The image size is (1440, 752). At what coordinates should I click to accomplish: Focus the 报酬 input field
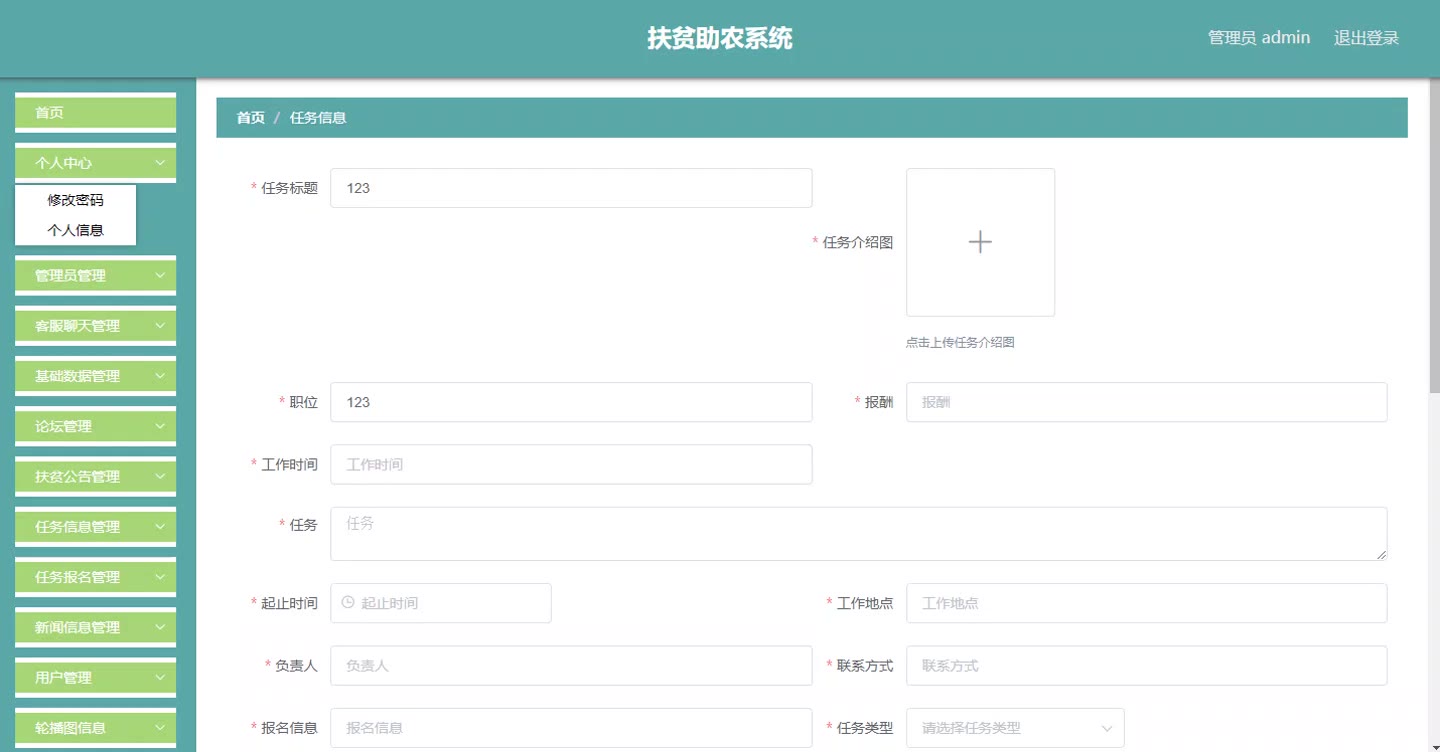(x=1147, y=402)
